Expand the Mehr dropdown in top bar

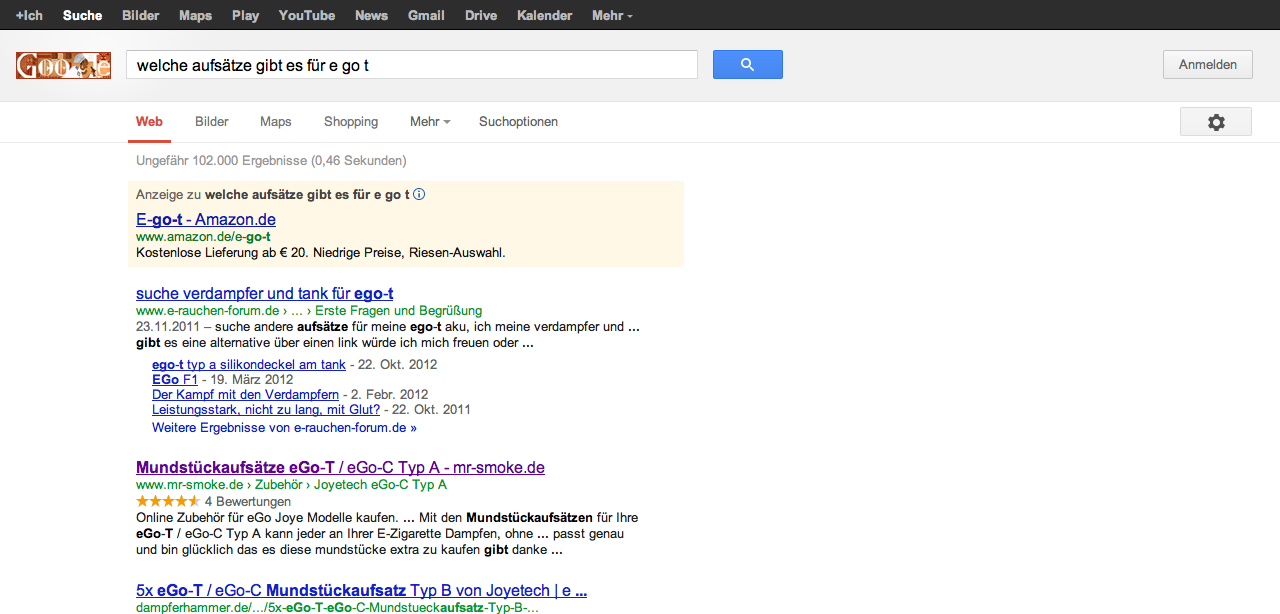pyautogui.click(x=611, y=16)
